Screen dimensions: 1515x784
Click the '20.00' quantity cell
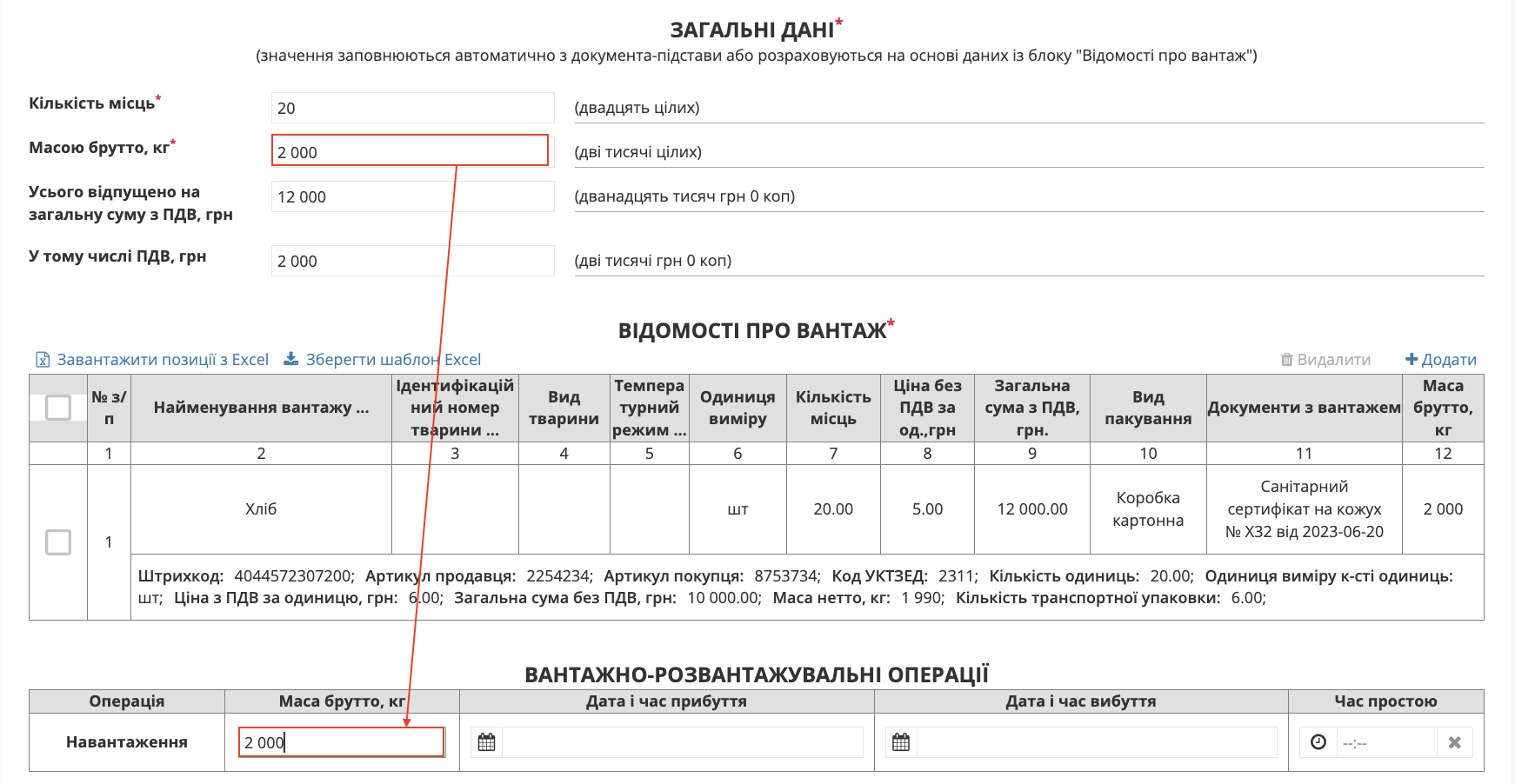coord(833,509)
